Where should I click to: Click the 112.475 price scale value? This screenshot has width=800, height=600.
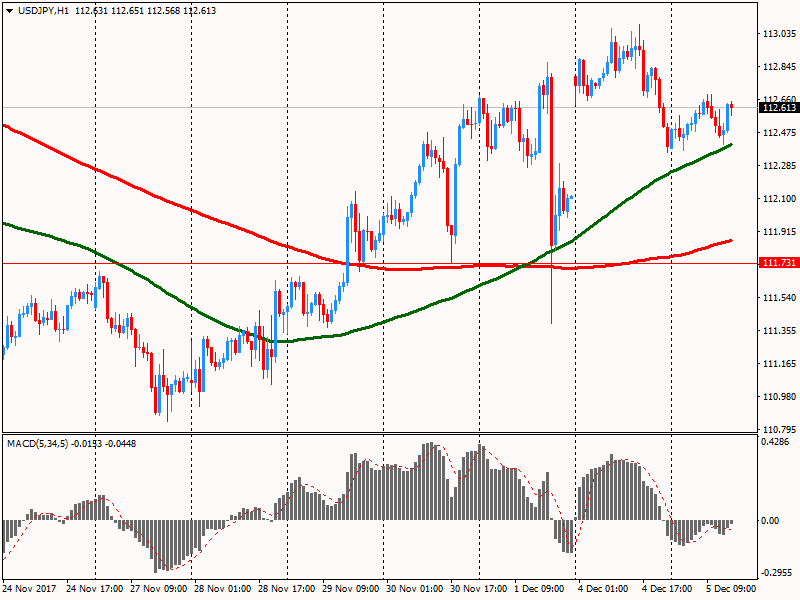779,133
